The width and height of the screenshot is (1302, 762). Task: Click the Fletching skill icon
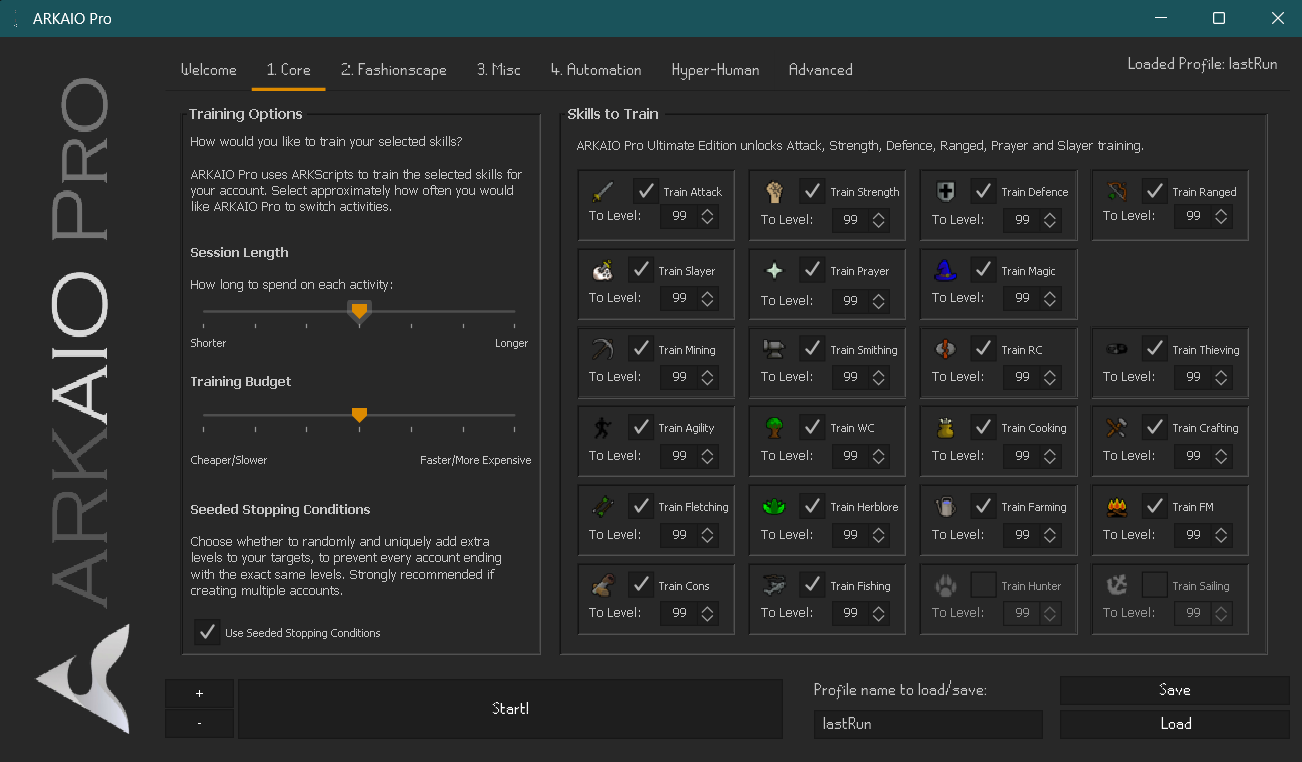click(x=603, y=506)
